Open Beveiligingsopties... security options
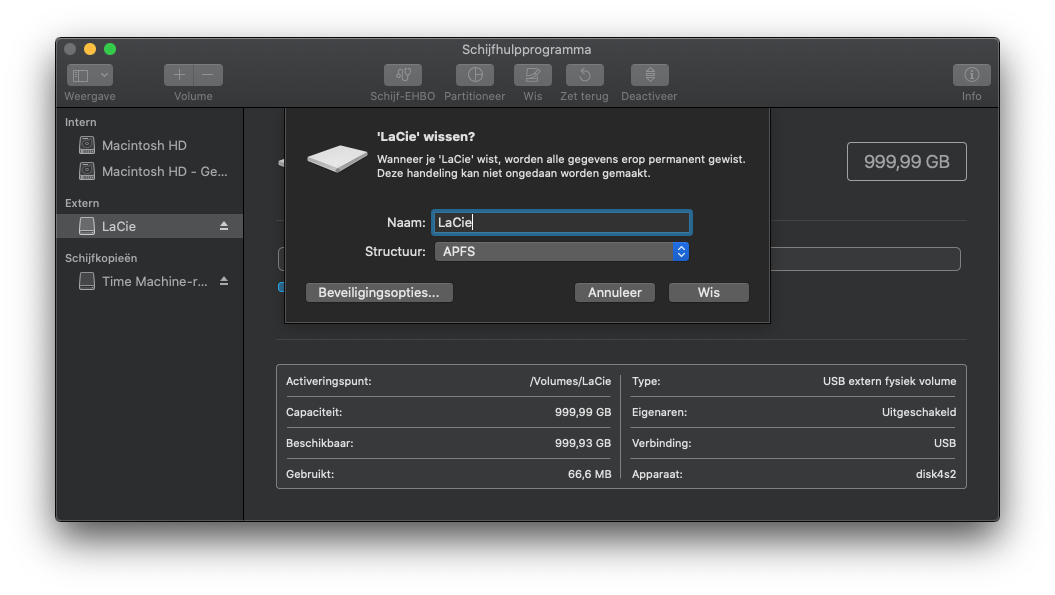Screen dimensions: 1055x595 click(x=379, y=292)
